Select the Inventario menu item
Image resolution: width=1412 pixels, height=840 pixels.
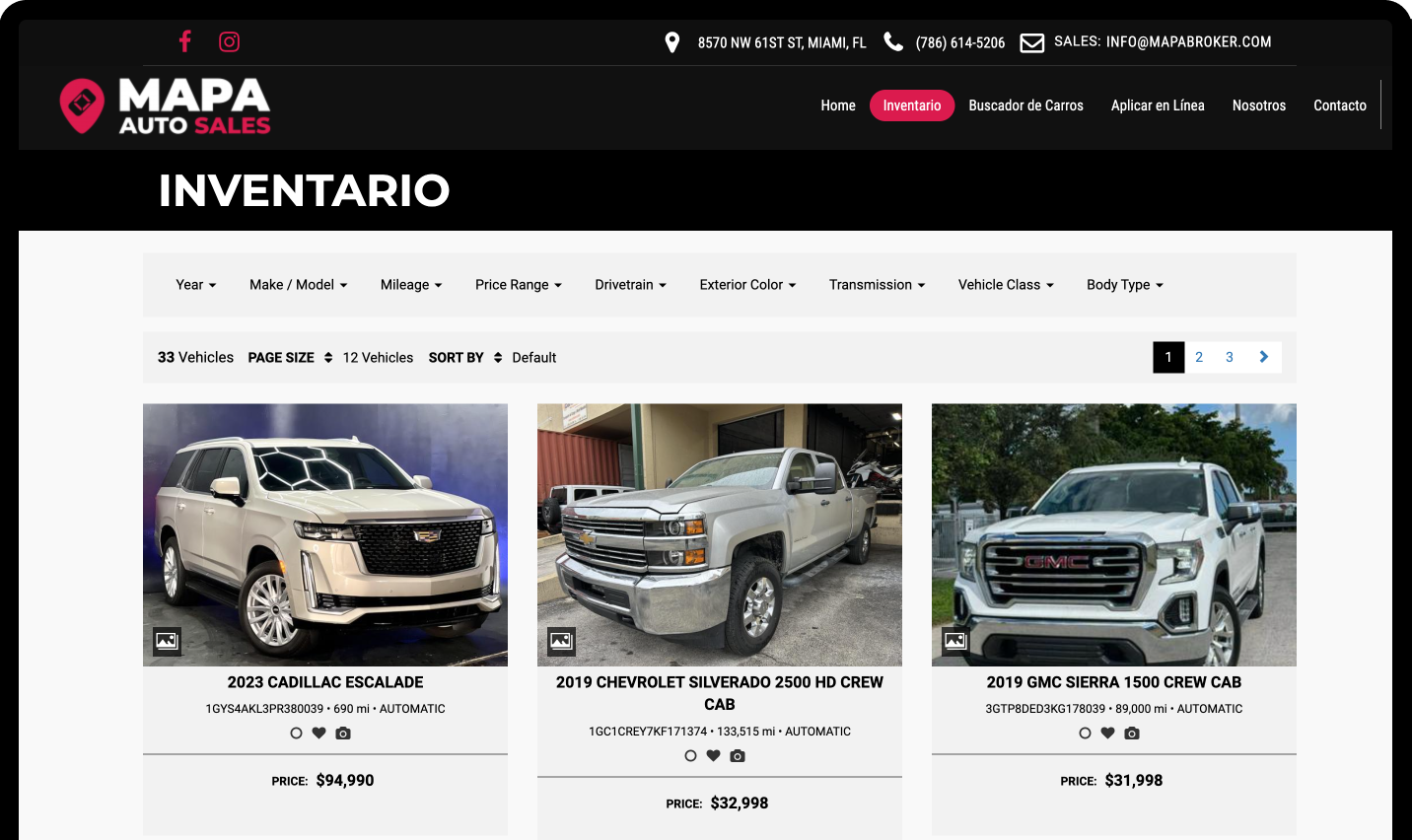tap(912, 105)
